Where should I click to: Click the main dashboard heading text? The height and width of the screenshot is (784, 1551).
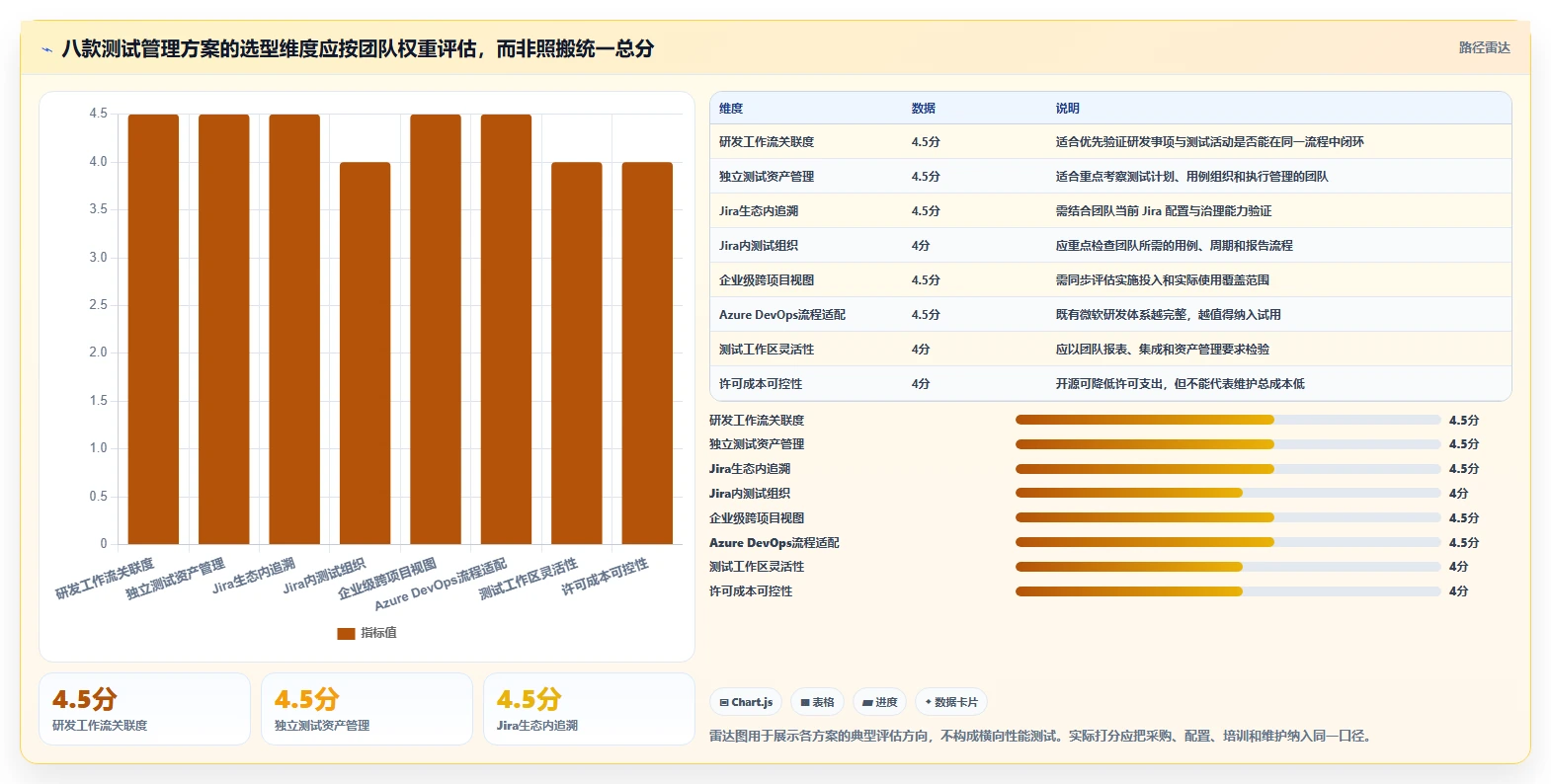pos(358,48)
